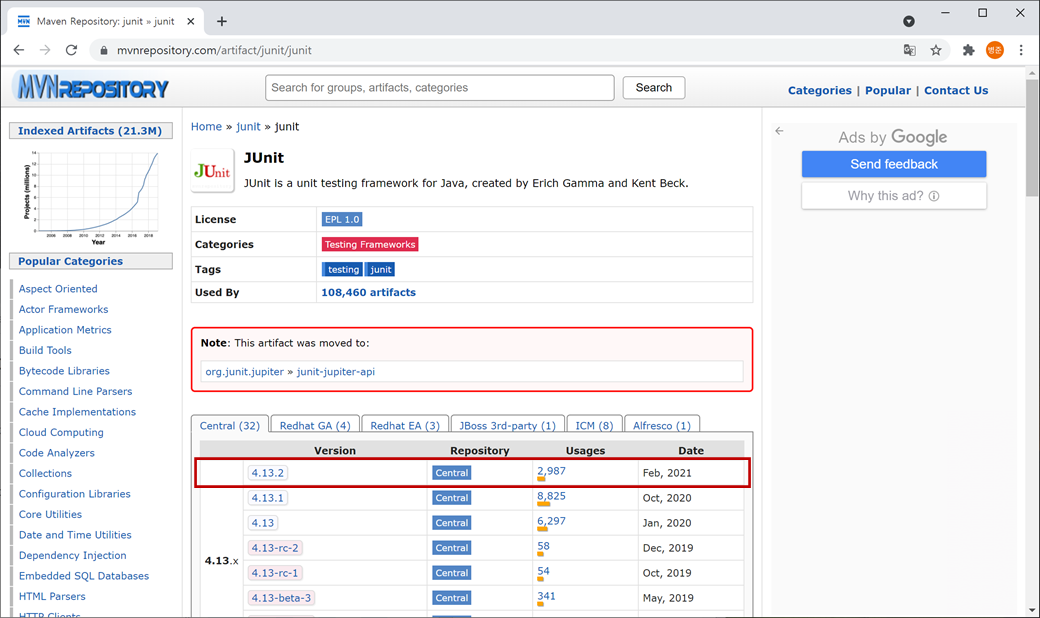
Task: Open Embedded SQL Databases category
Action: pyautogui.click(x=84, y=576)
